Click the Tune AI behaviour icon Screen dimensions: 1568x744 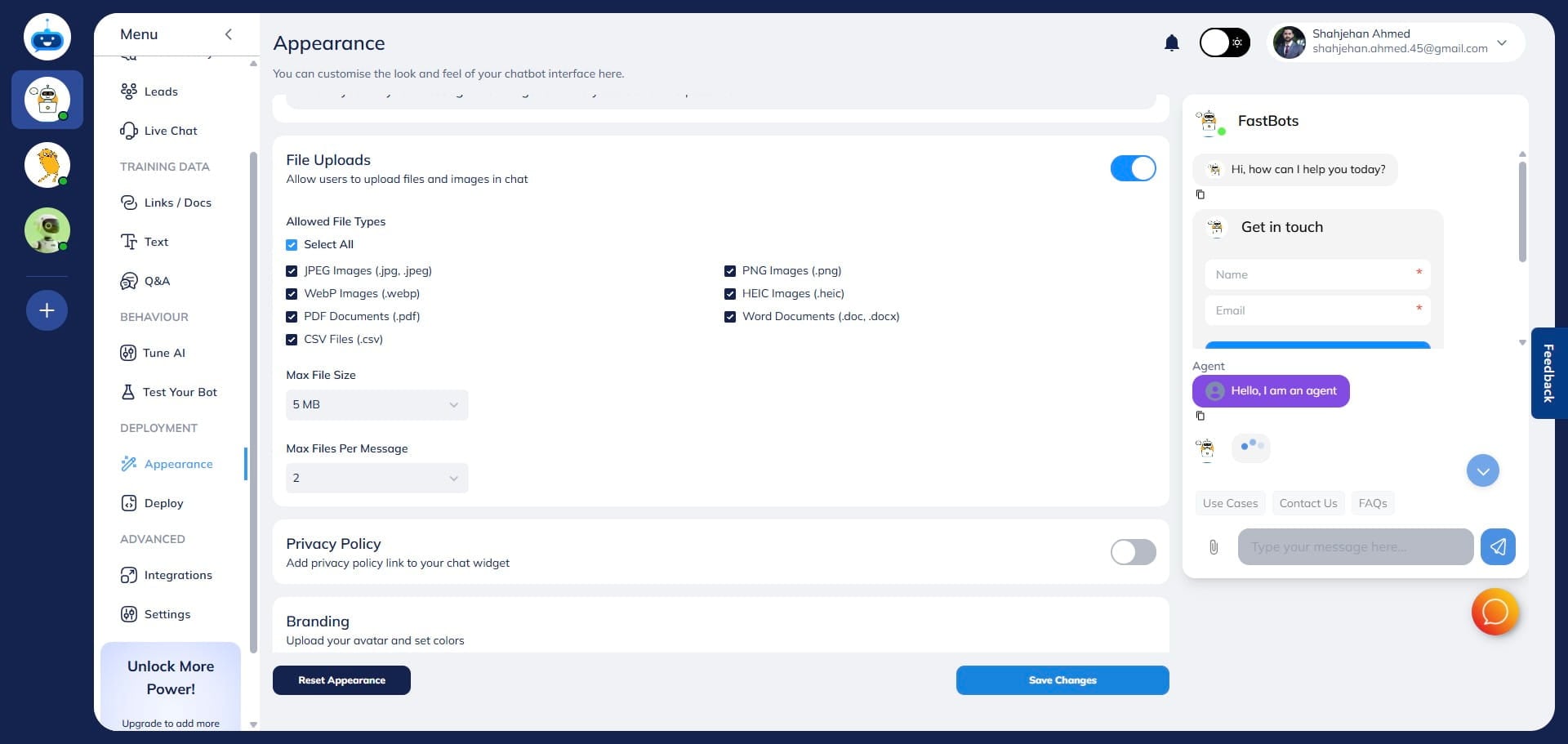coord(130,353)
